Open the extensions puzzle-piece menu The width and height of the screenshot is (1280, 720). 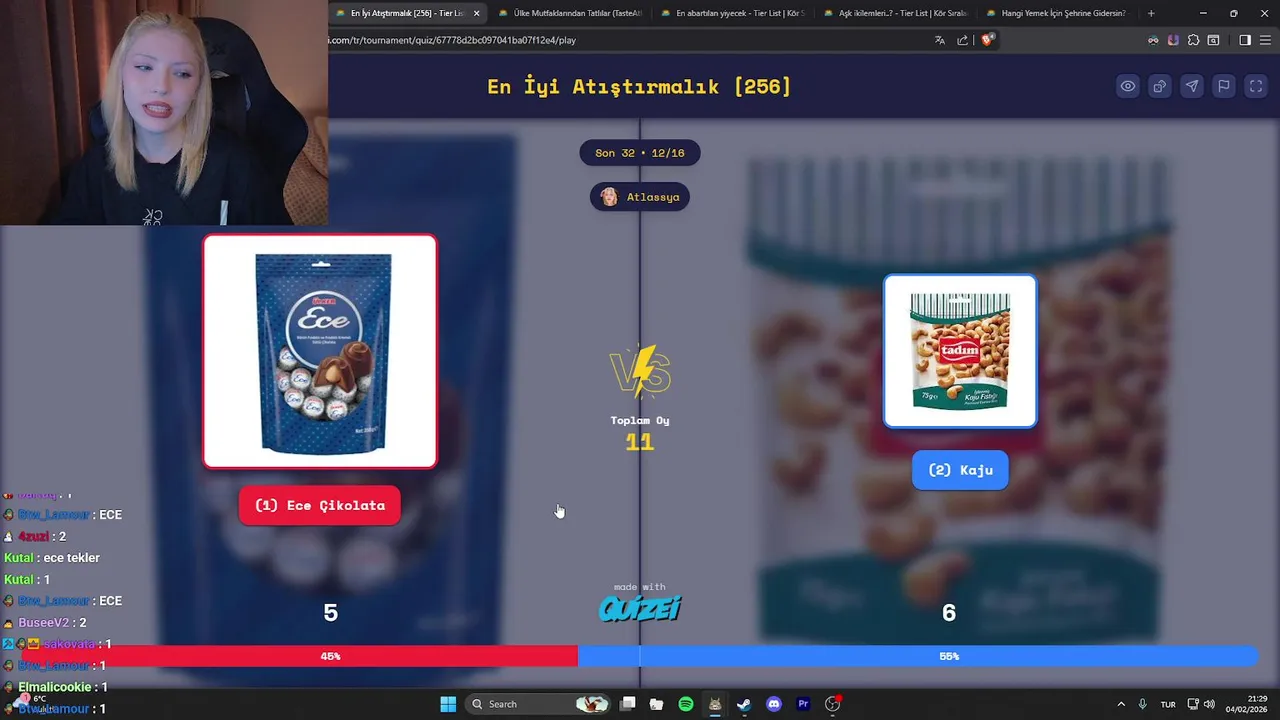pyautogui.click(x=1193, y=40)
